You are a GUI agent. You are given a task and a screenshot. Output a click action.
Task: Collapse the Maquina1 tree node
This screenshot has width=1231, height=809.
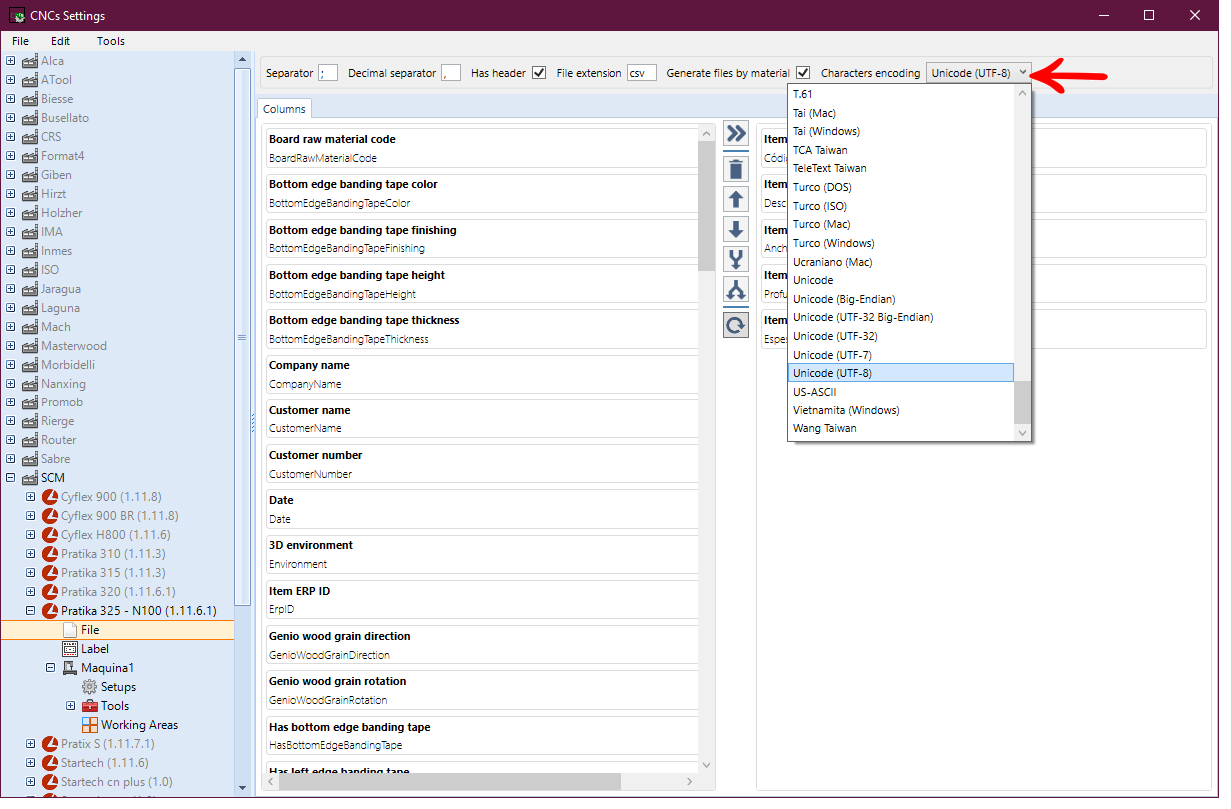coord(51,668)
